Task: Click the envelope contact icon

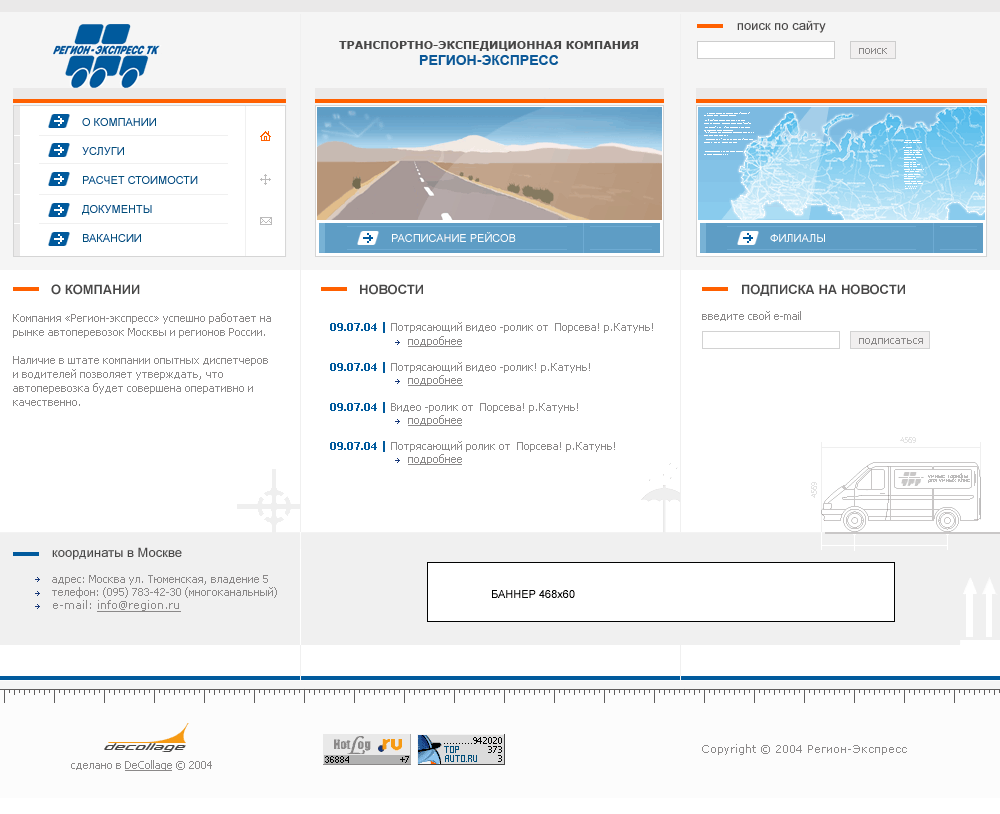Action: [x=266, y=221]
